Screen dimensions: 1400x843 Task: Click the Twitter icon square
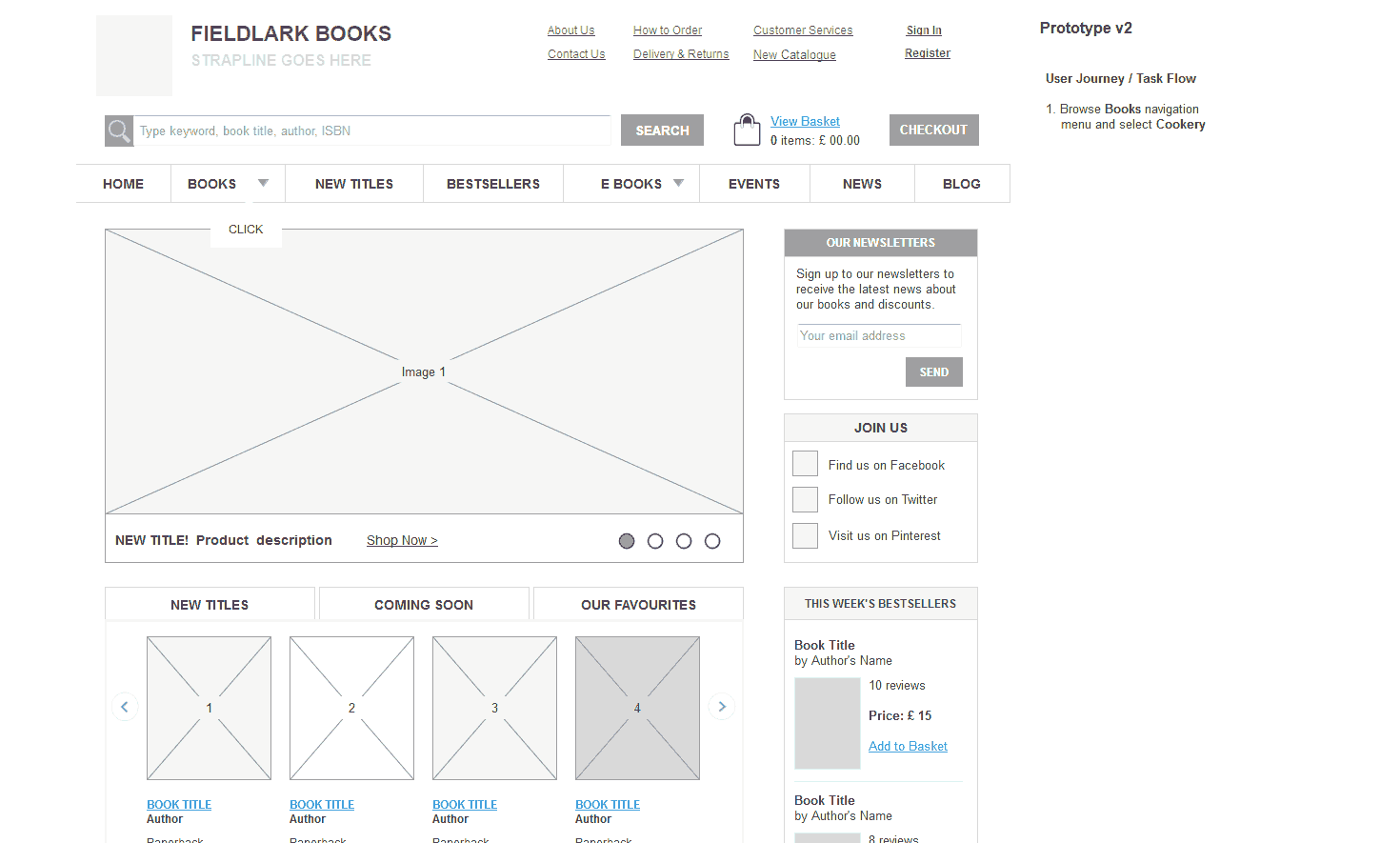click(x=805, y=499)
